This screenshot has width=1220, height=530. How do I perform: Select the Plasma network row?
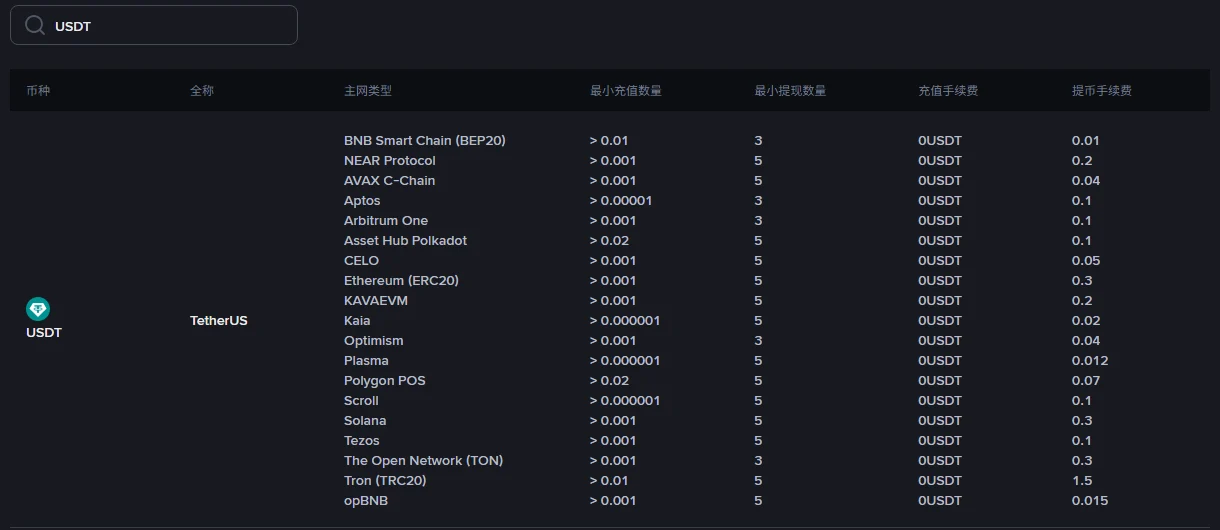366,361
